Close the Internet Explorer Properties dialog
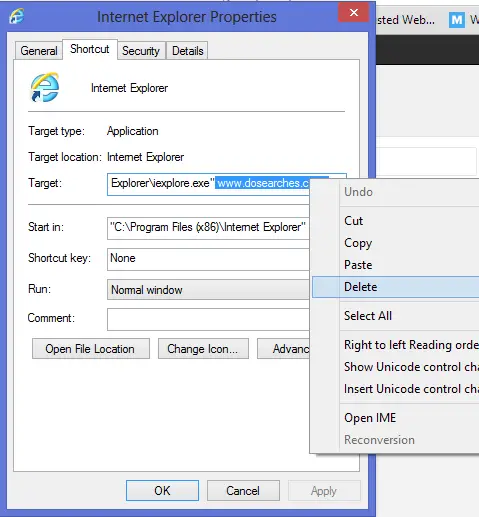The width and height of the screenshot is (479, 517). pos(354,13)
